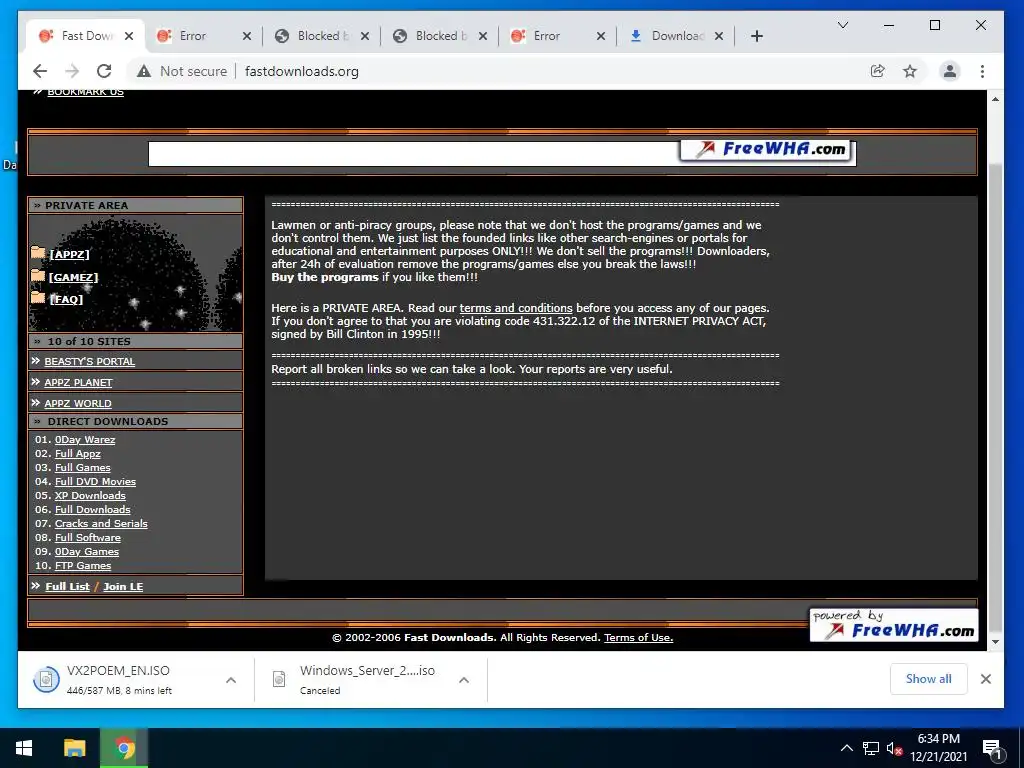
Task: Open the Full DVD Movies link
Action: click(x=95, y=481)
